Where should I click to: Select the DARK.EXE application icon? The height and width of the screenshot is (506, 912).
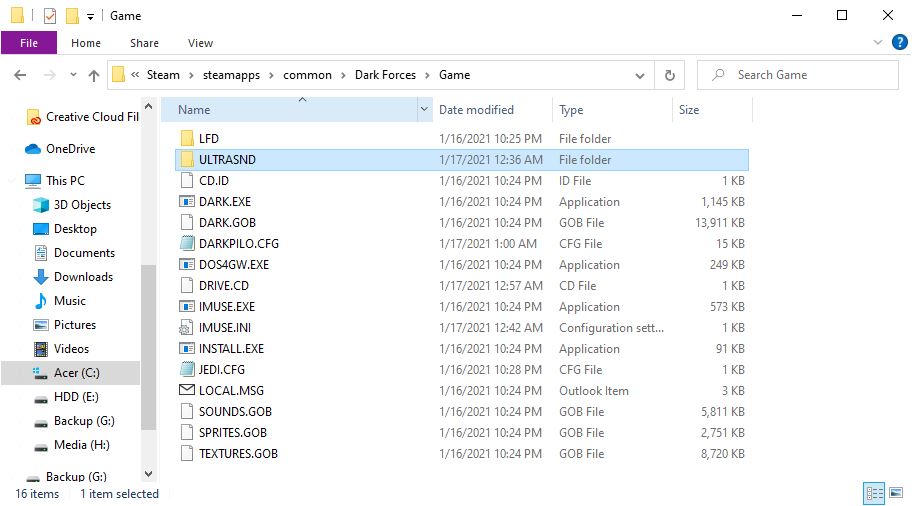click(x=187, y=202)
